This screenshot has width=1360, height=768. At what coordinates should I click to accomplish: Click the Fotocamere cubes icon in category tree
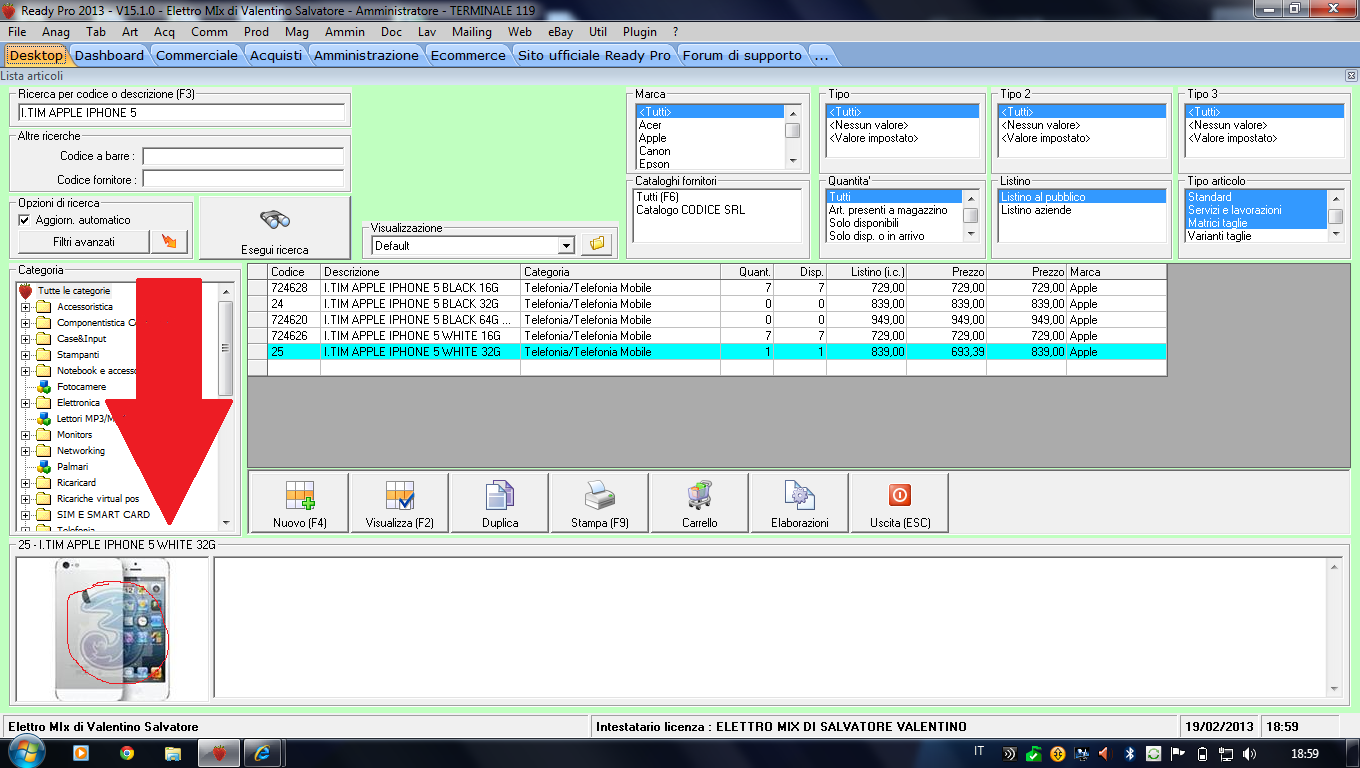(x=43, y=387)
